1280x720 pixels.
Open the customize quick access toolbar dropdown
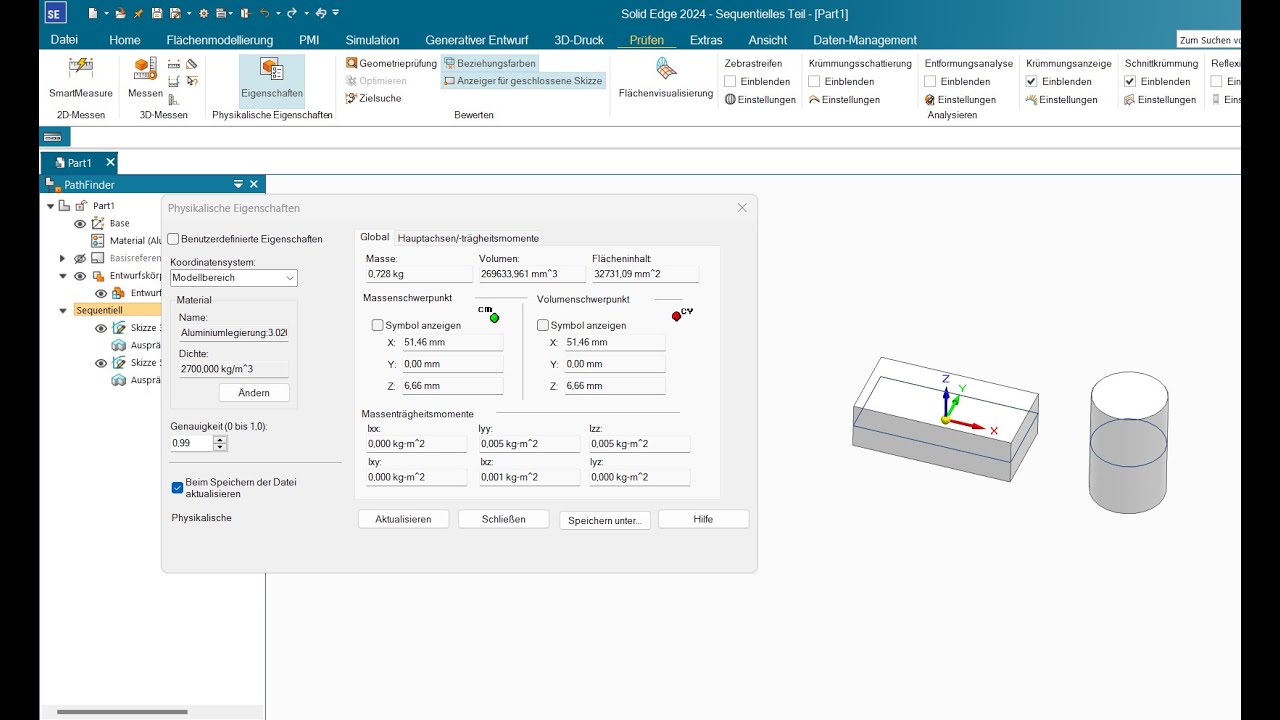[335, 13]
